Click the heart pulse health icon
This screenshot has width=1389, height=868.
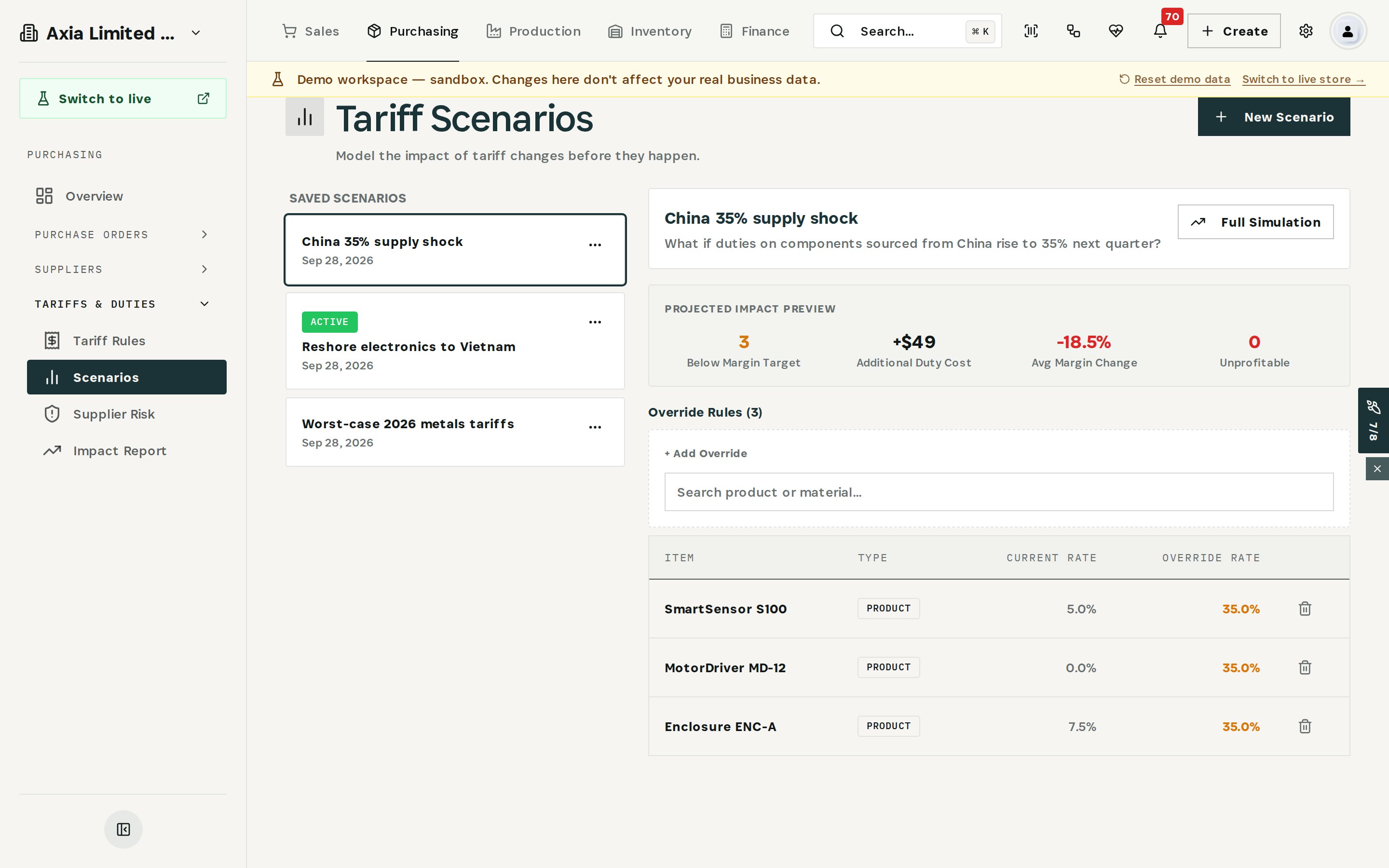1116,31
